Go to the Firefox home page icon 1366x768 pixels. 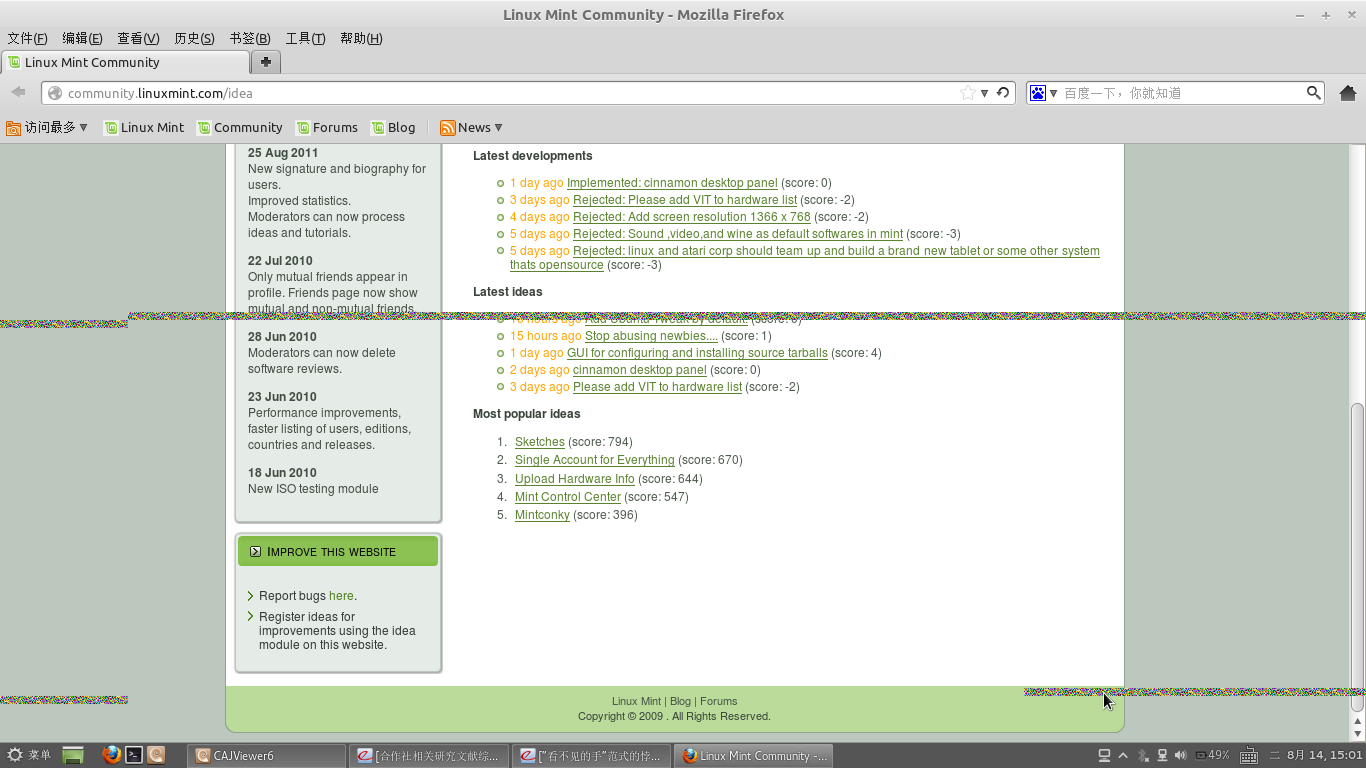[1347, 93]
